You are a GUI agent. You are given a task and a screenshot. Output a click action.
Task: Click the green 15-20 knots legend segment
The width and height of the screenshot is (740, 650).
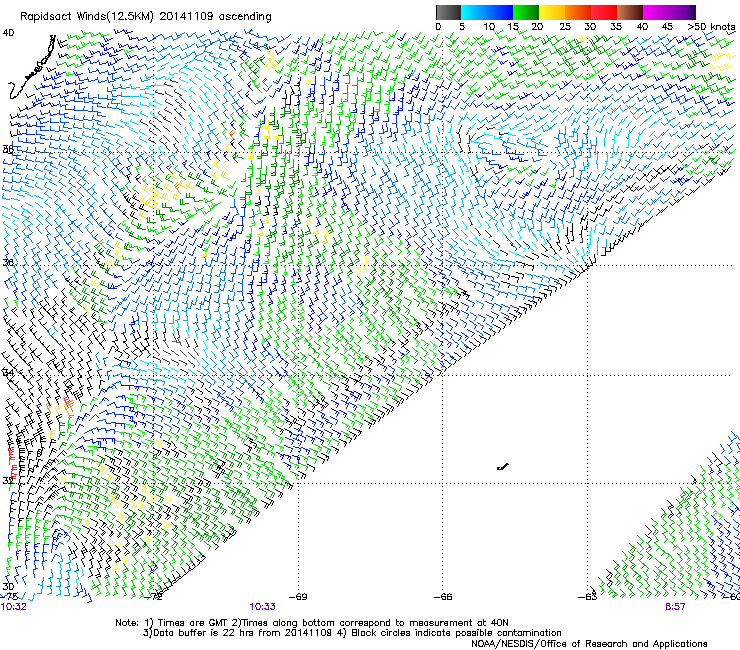(526, 12)
